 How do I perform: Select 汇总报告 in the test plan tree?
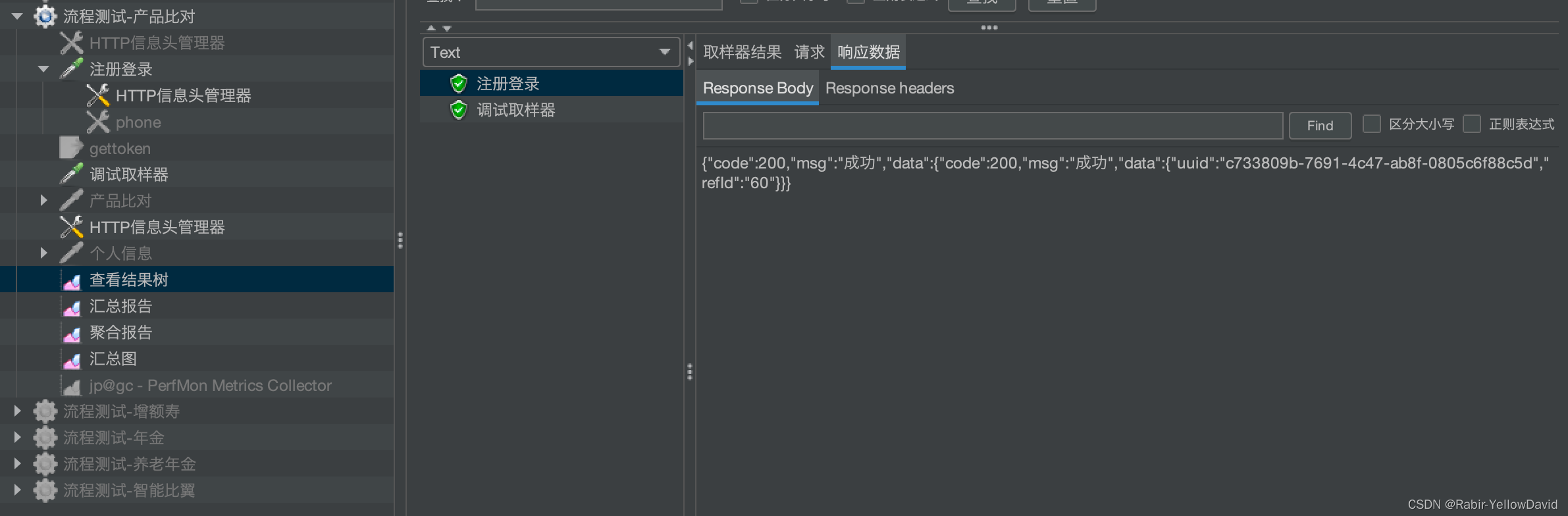[121, 306]
